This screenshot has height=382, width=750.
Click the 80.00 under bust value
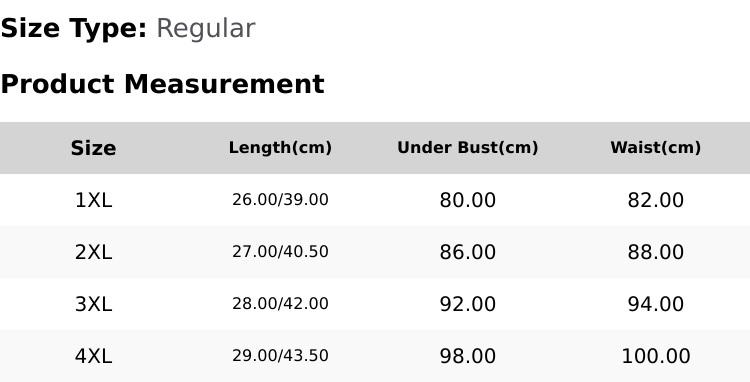pyautogui.click(x=468, y=200)
